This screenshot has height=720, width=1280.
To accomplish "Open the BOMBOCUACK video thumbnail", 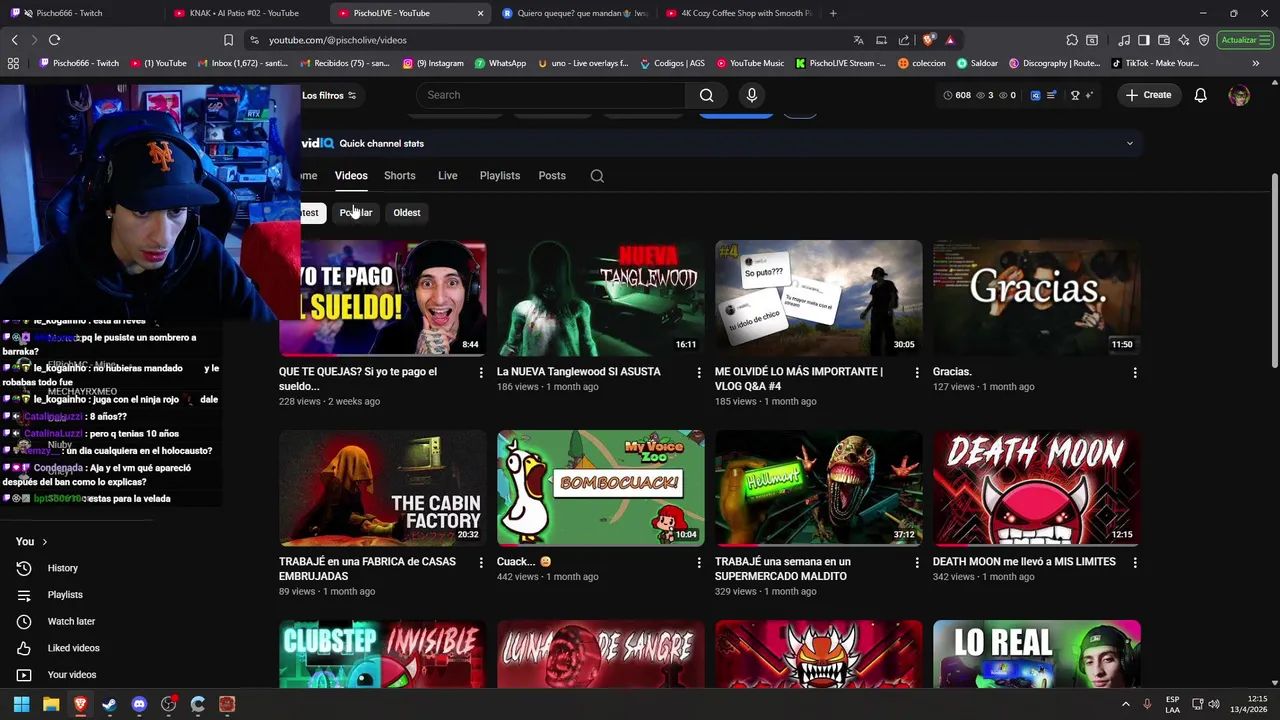I will pos(601,488).
